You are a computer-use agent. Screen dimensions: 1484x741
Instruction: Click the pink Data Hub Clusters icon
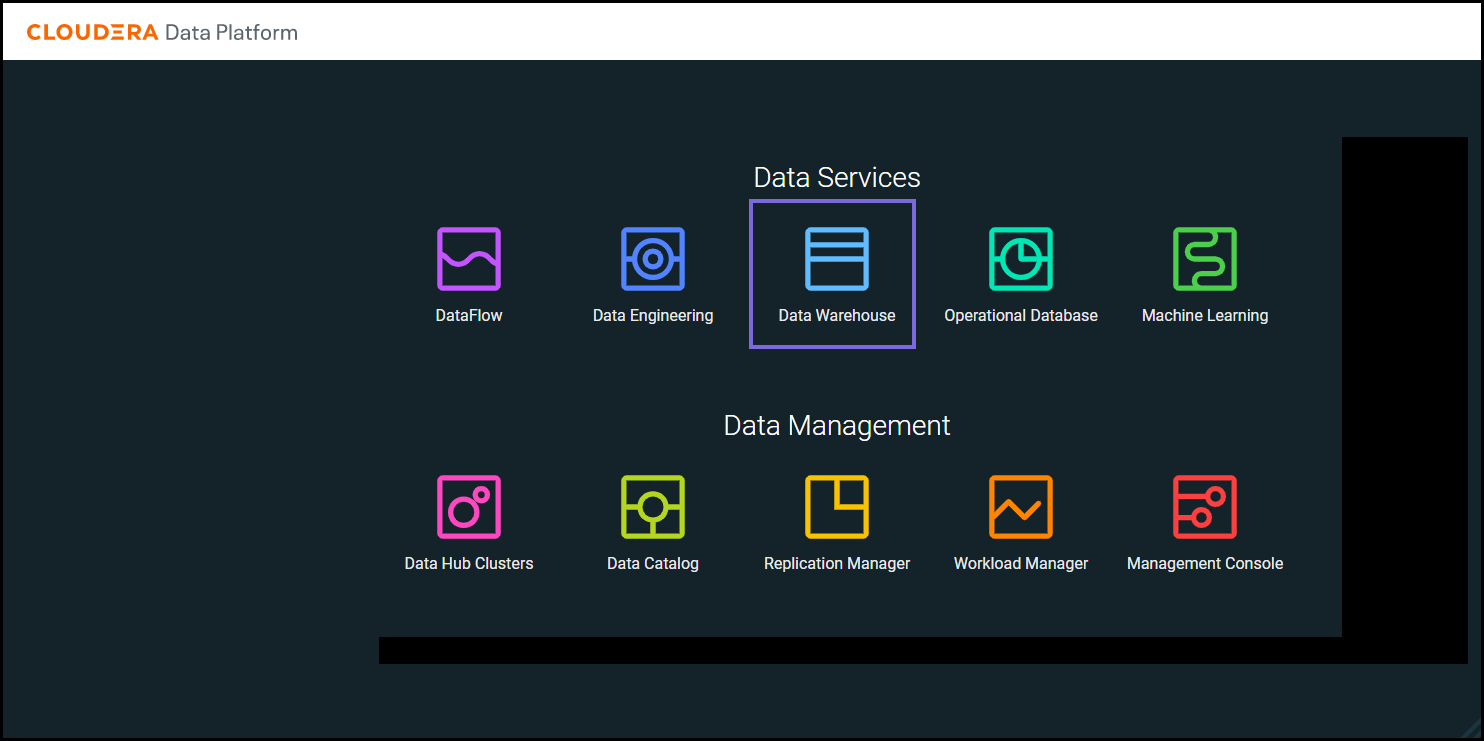(x=469, y=507)
